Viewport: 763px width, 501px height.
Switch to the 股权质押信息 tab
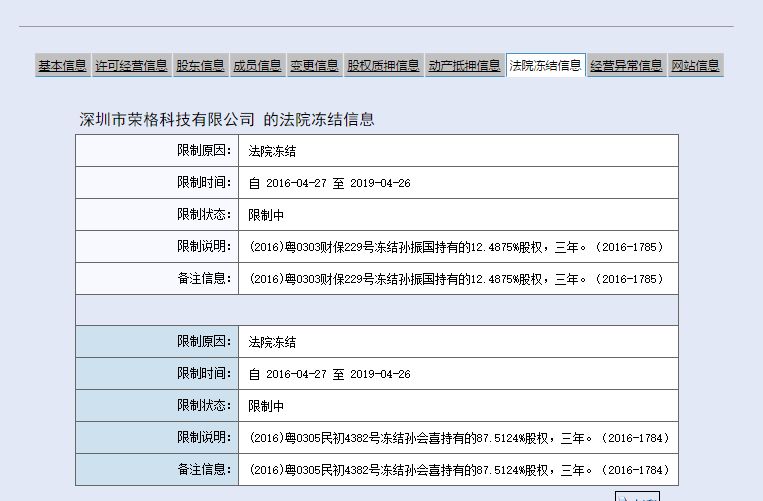383,66
